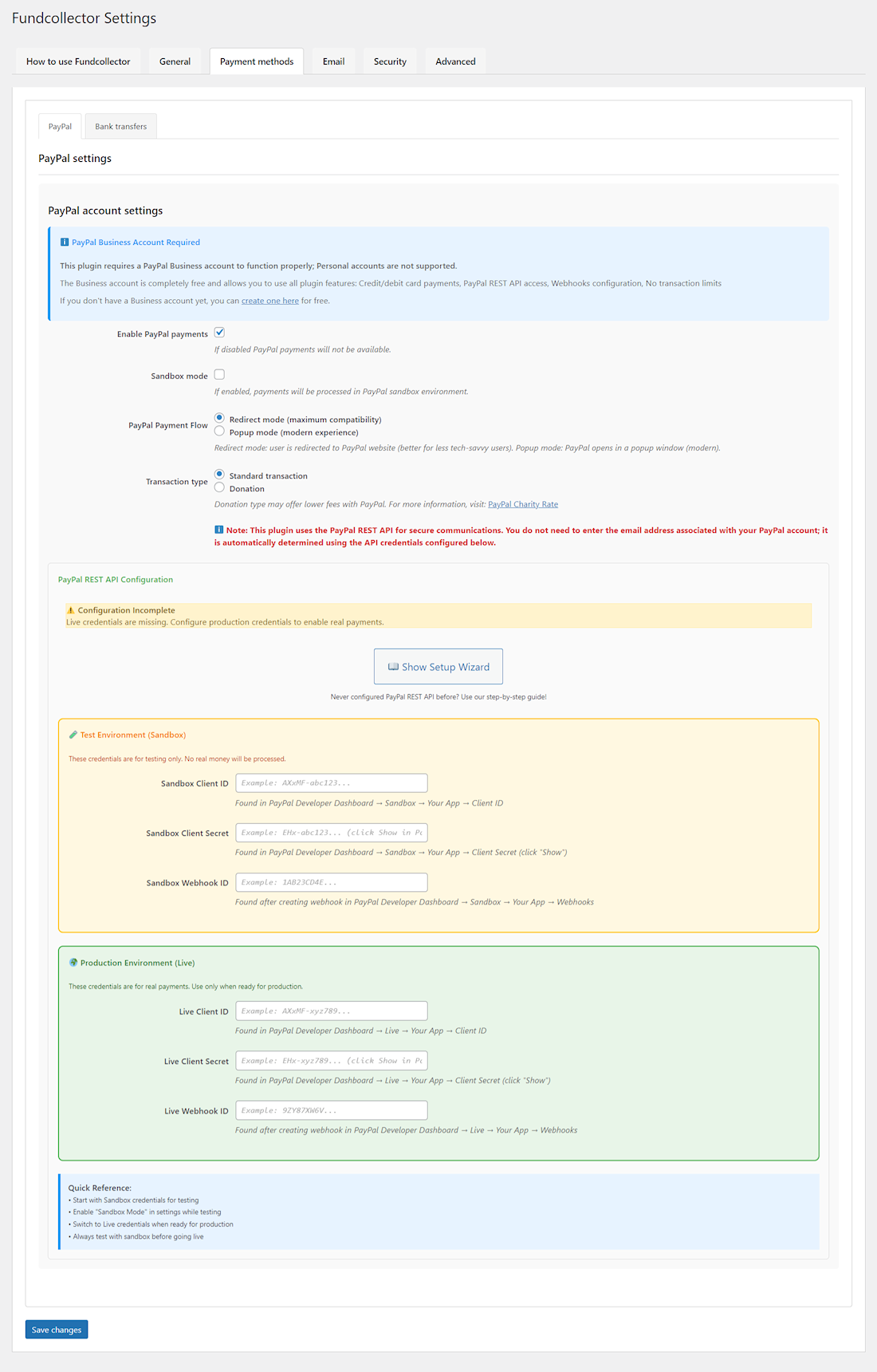Switch to the General tab
The image size is (877, 1372).
(x=175, y=61)
